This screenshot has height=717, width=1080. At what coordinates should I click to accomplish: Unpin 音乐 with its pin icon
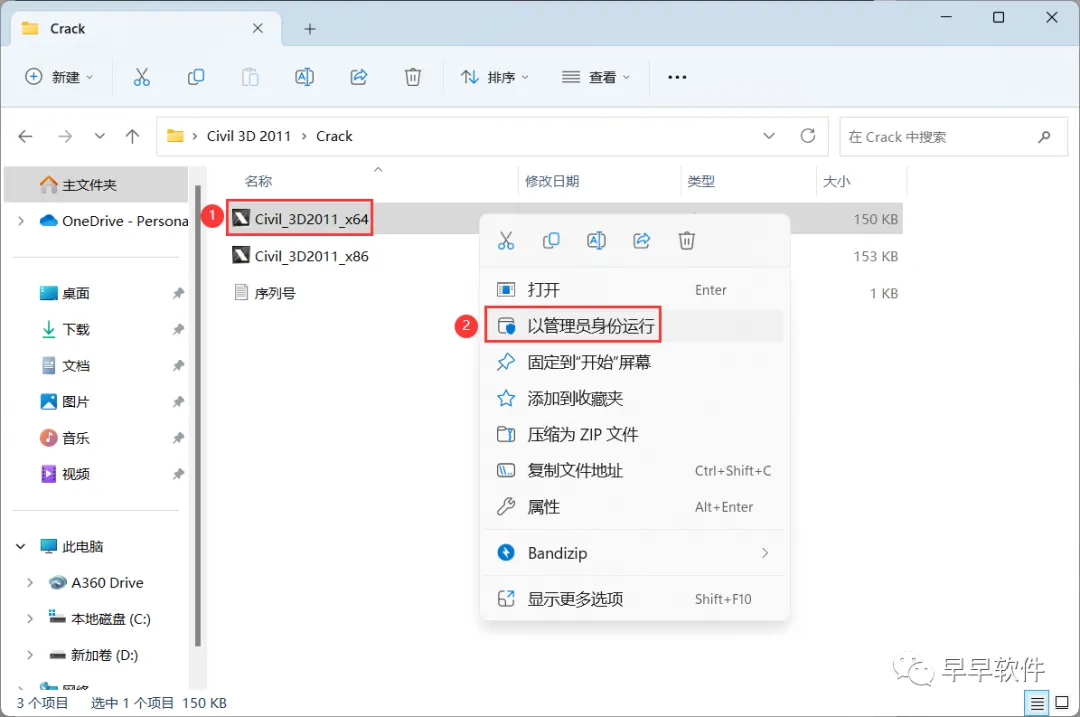178,438
